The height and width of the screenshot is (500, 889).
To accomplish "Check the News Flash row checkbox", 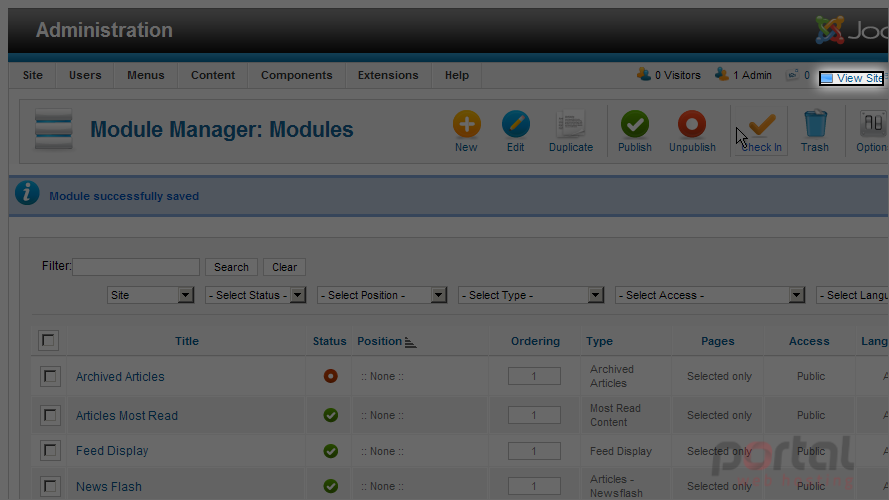I will (x=50, y=486).
